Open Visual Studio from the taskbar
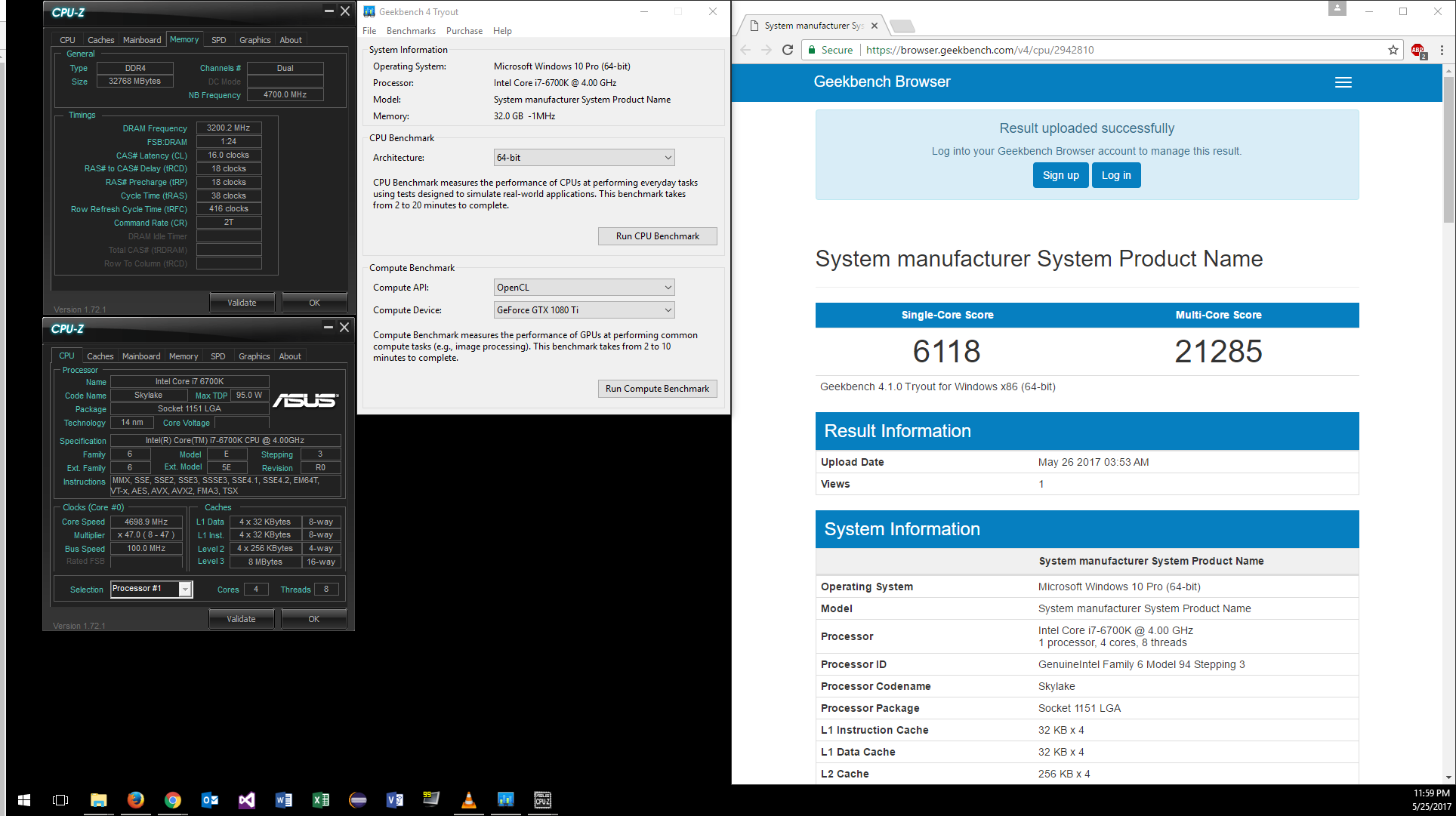The image size is (1456, 816). pyautogui.click(x=247, y=799)
